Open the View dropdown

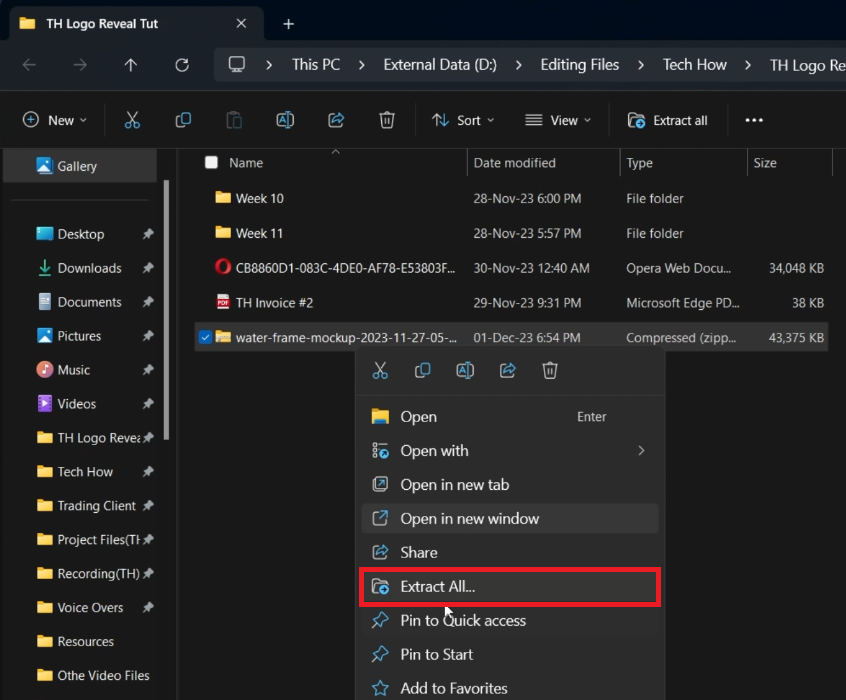coord(558,120)
